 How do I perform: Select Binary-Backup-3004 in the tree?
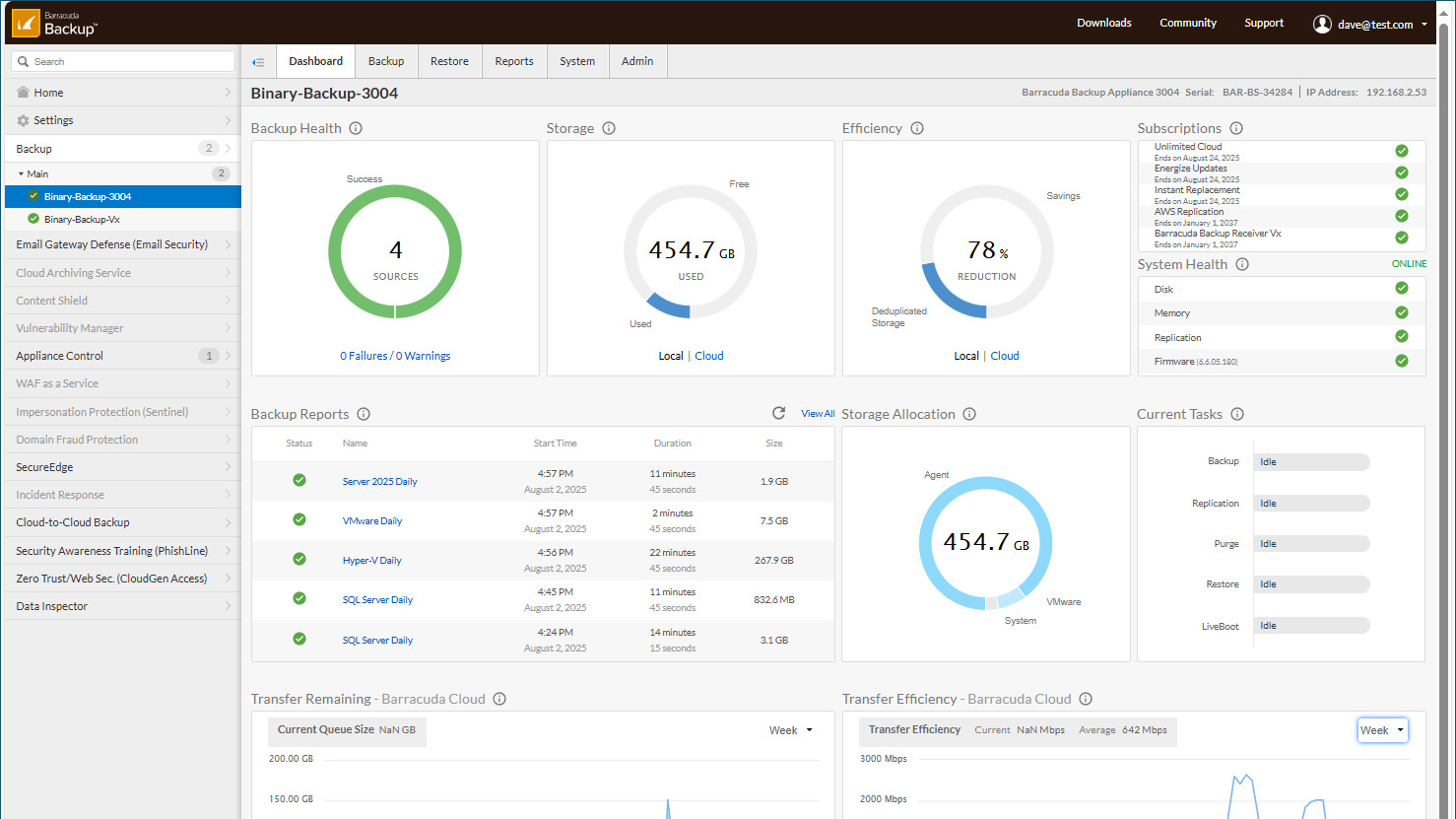[88, 197]
